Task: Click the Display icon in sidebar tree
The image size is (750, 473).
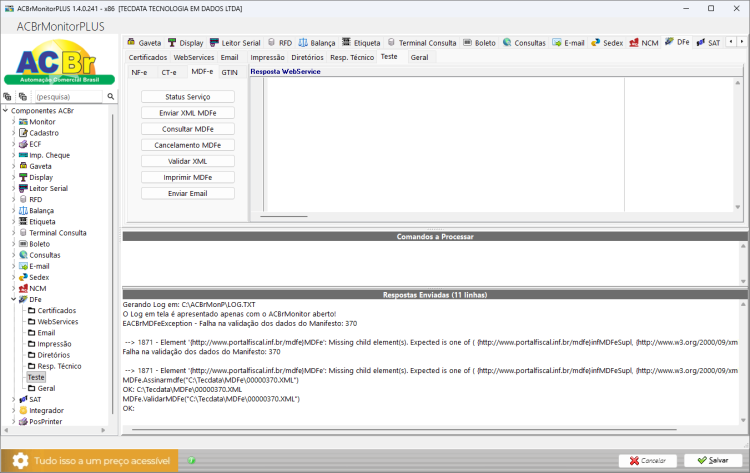Action: (23, 177)
